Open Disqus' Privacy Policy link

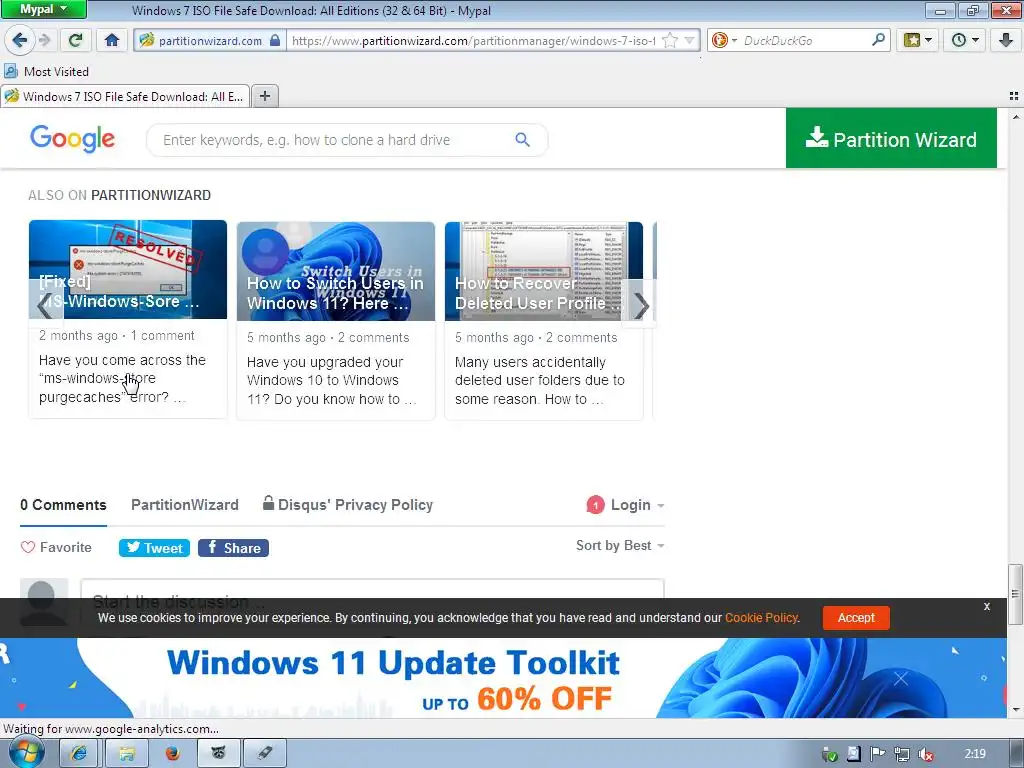click(x=348, y=504)
